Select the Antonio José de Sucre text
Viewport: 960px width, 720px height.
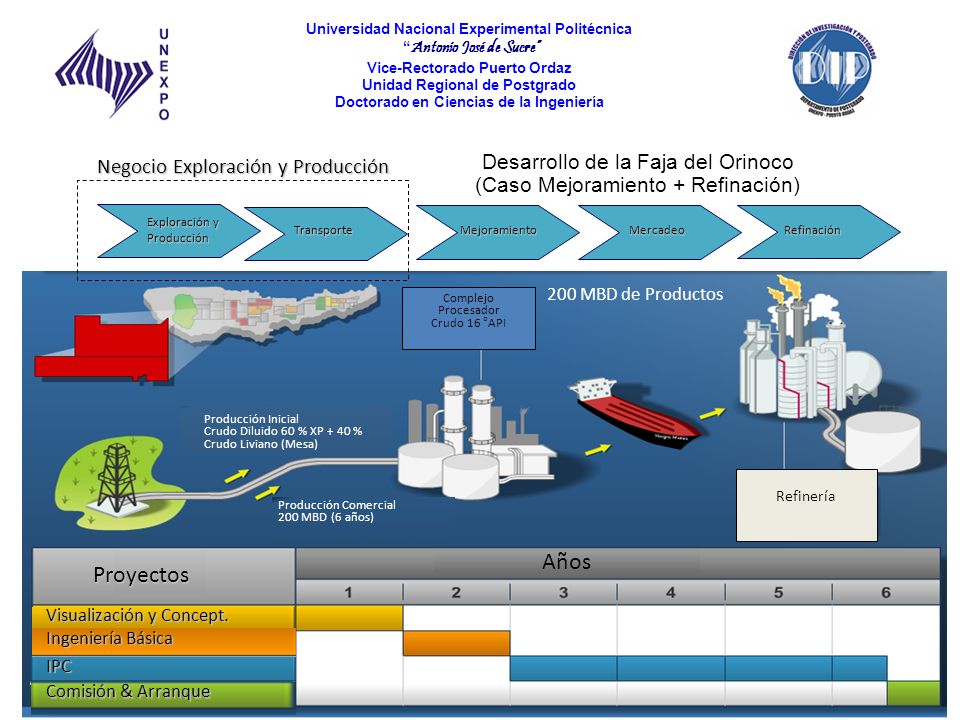click(x=472, y=47)
